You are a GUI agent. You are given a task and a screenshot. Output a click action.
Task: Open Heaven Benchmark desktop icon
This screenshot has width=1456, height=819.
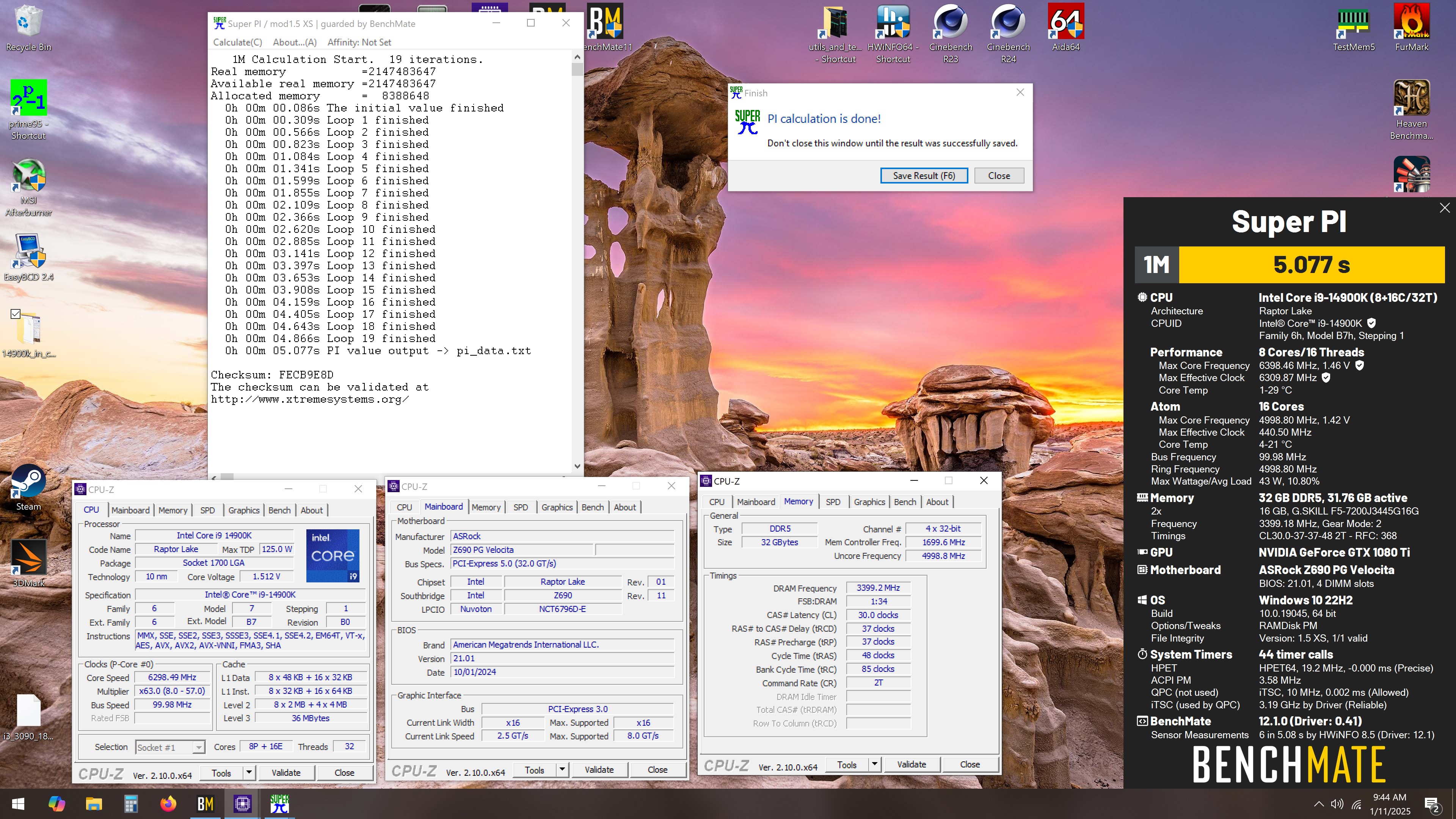click(x=1411, y=110)
